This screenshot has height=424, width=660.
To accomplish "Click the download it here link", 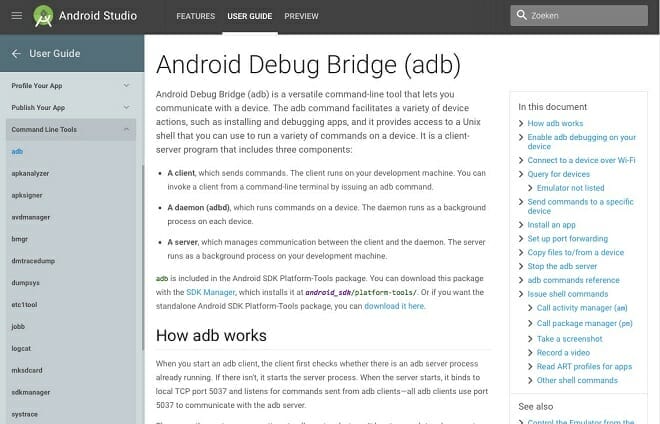I will click(x=394, y=306).
